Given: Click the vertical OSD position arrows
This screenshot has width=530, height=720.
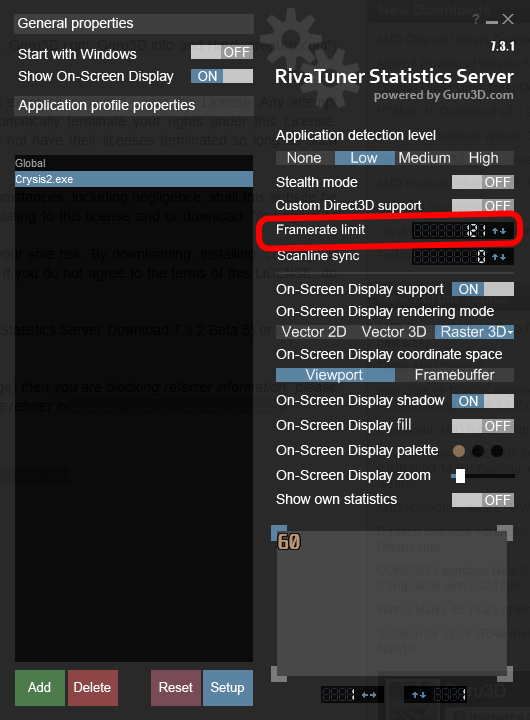Looking at the screenshot, I should (x=418, y=695).
